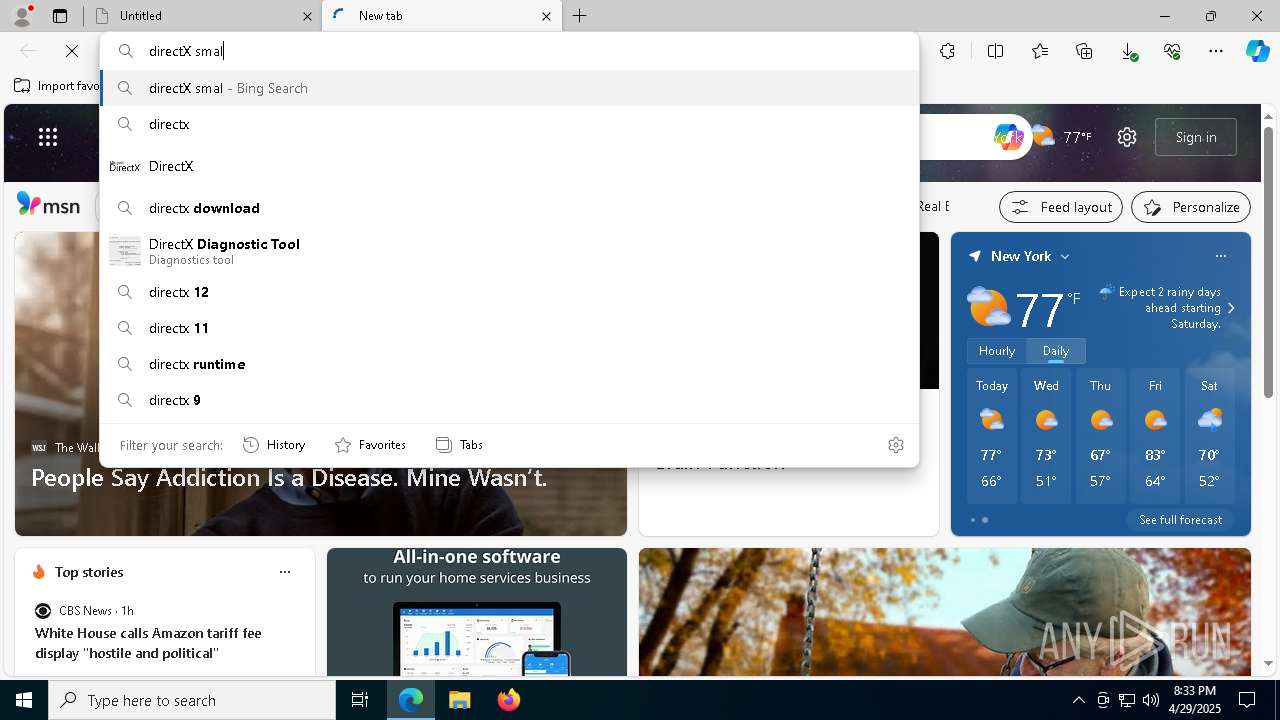Open File Explorer from taskbar

coord(459,700)
